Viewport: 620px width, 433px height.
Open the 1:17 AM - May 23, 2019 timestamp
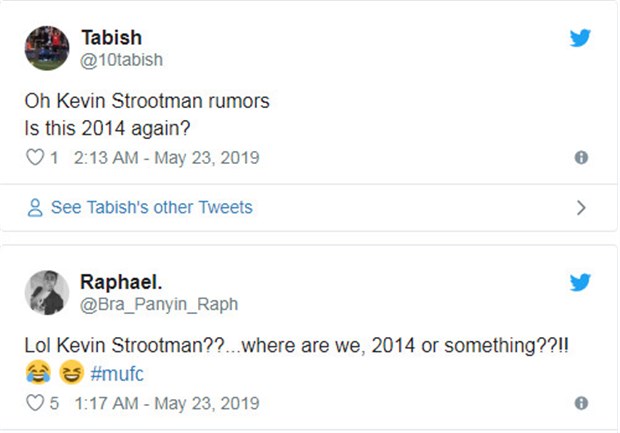[x=166, y=404]
